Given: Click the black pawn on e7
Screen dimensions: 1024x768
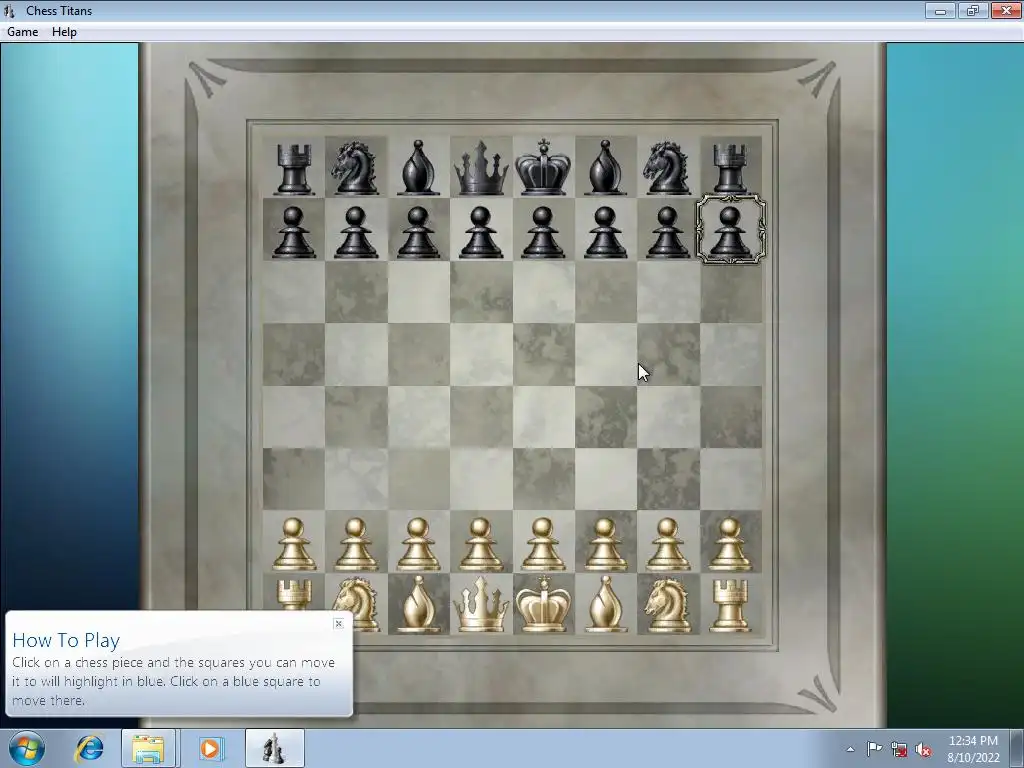Looking at the screenshot, I should 543,232.
